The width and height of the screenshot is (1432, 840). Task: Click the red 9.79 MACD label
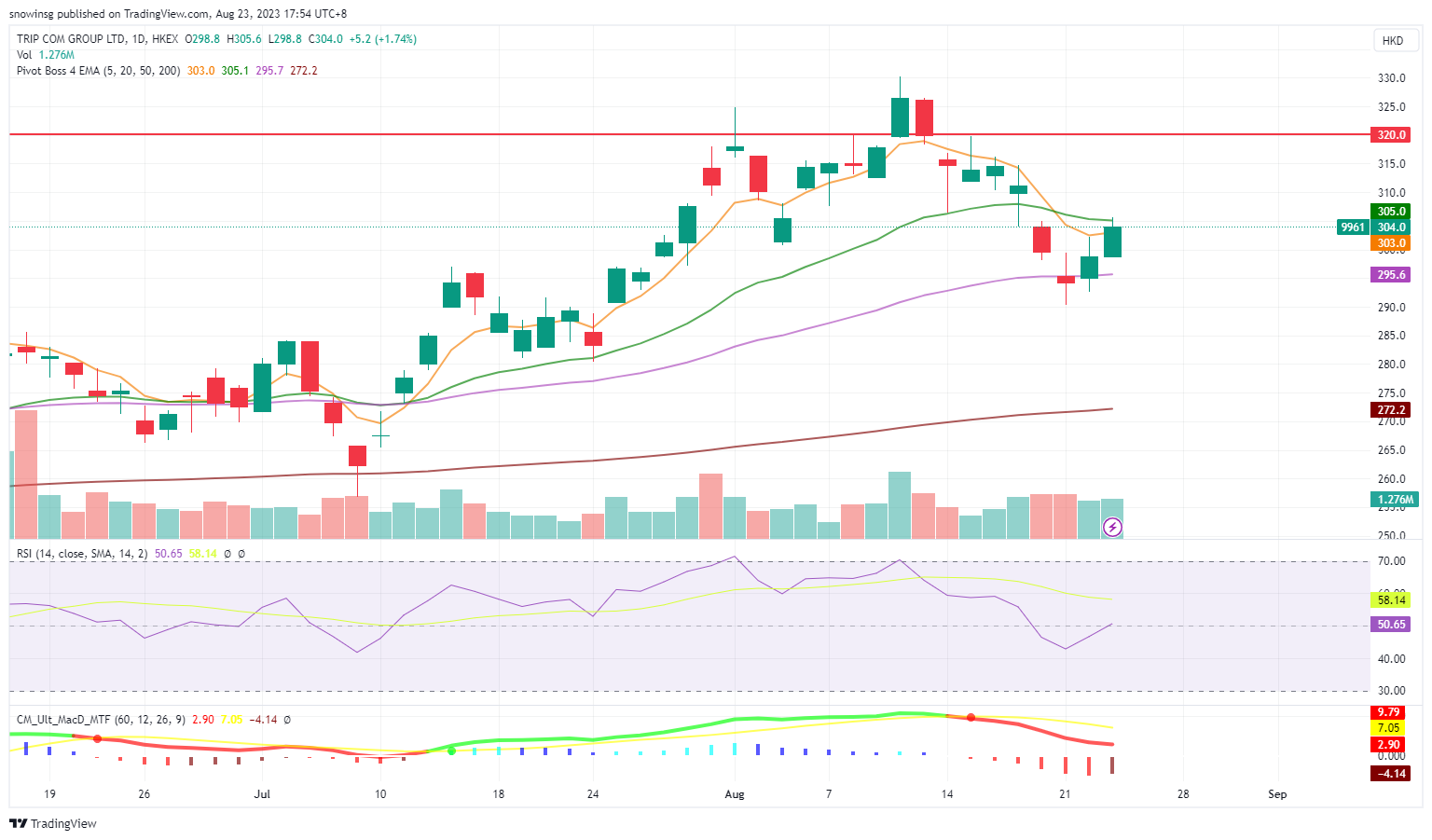tap(1389, 712)
